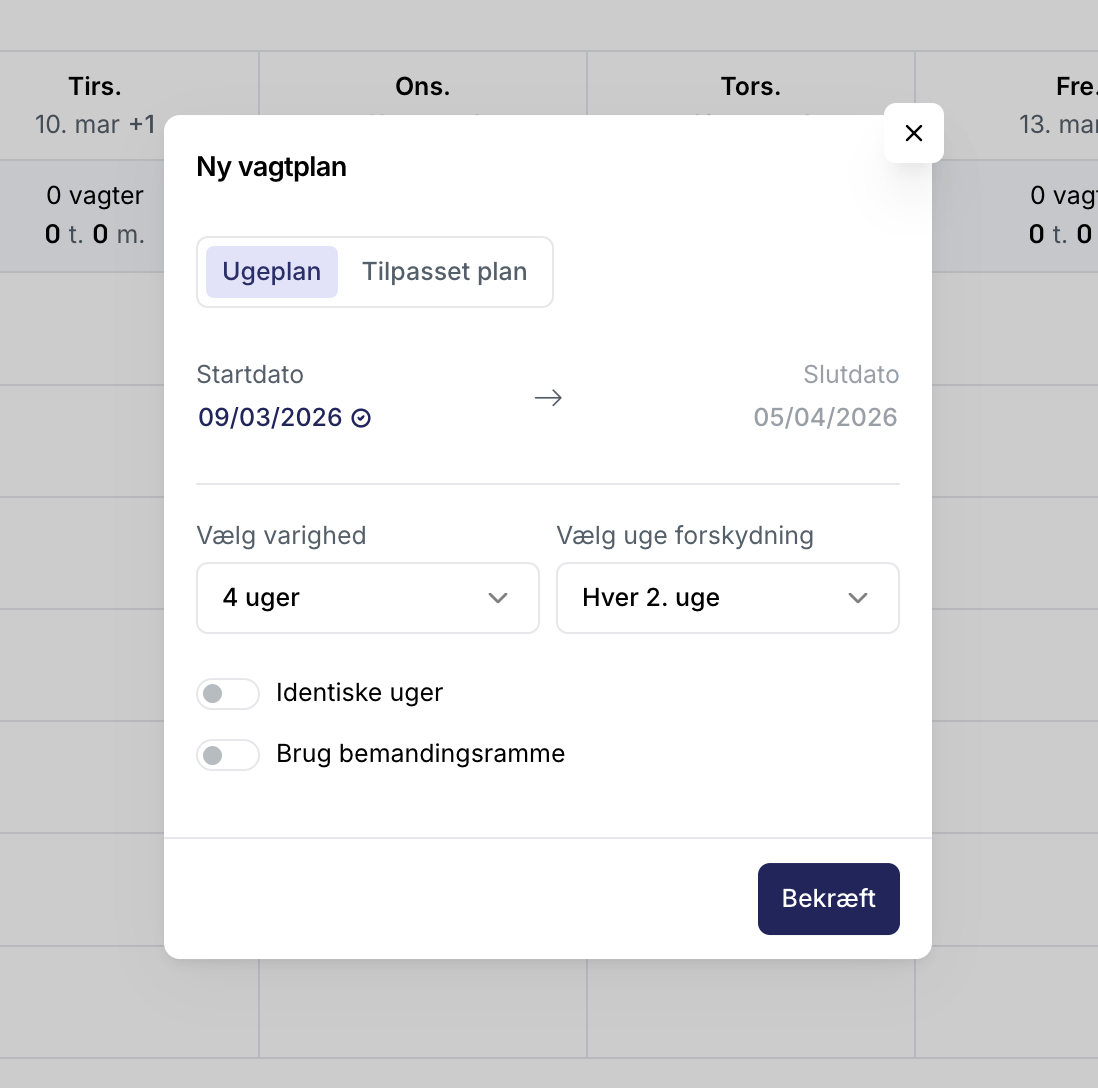
Task: Expand the Vælg uge forskydning dropdown
Action: pos(728,598)
